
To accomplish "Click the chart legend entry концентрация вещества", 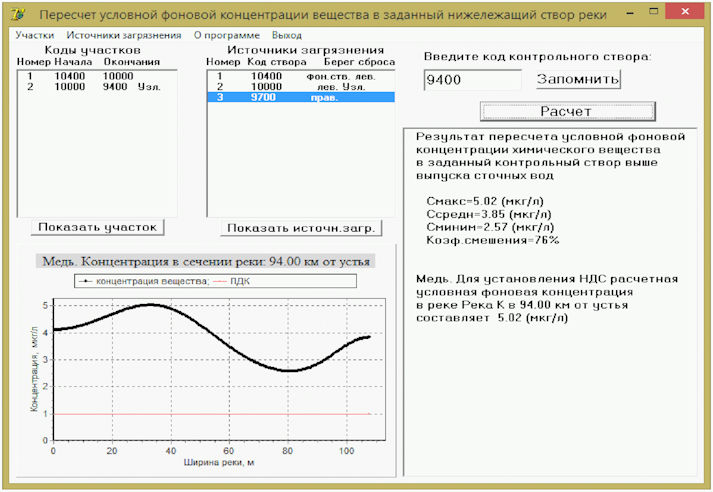I will point(144,281).
